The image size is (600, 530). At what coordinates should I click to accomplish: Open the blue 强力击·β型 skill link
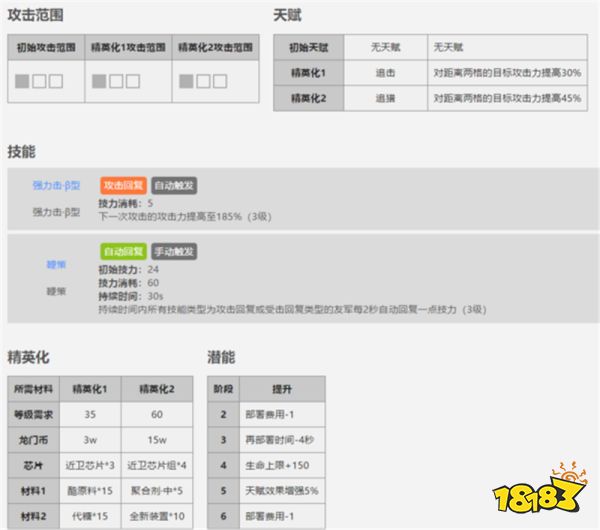57,186
